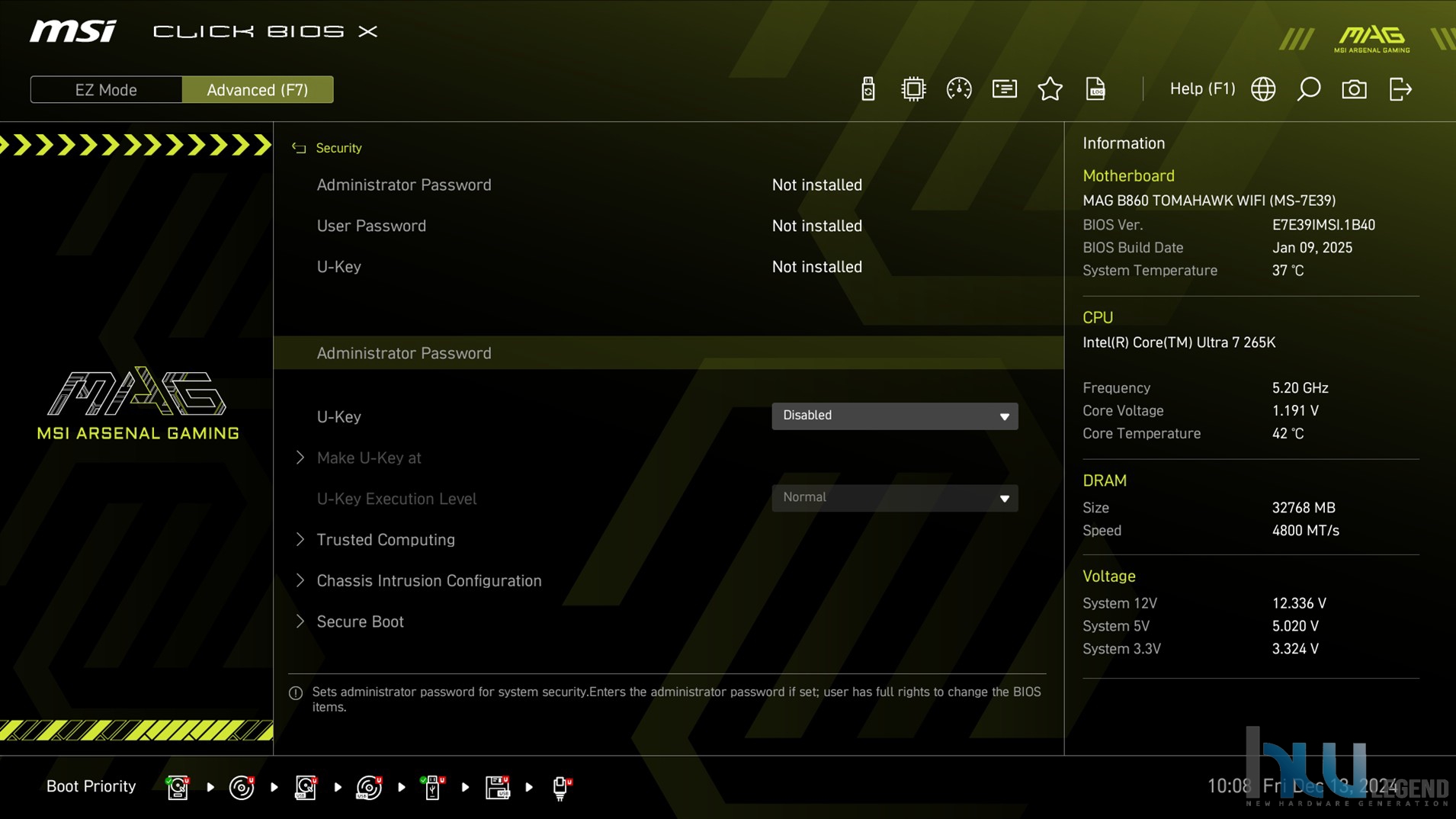This screenshot has width=1456, height=819.
Task: Expand Make U-Key at submenu
Action: pyautogui.click(x=369, y=458)
